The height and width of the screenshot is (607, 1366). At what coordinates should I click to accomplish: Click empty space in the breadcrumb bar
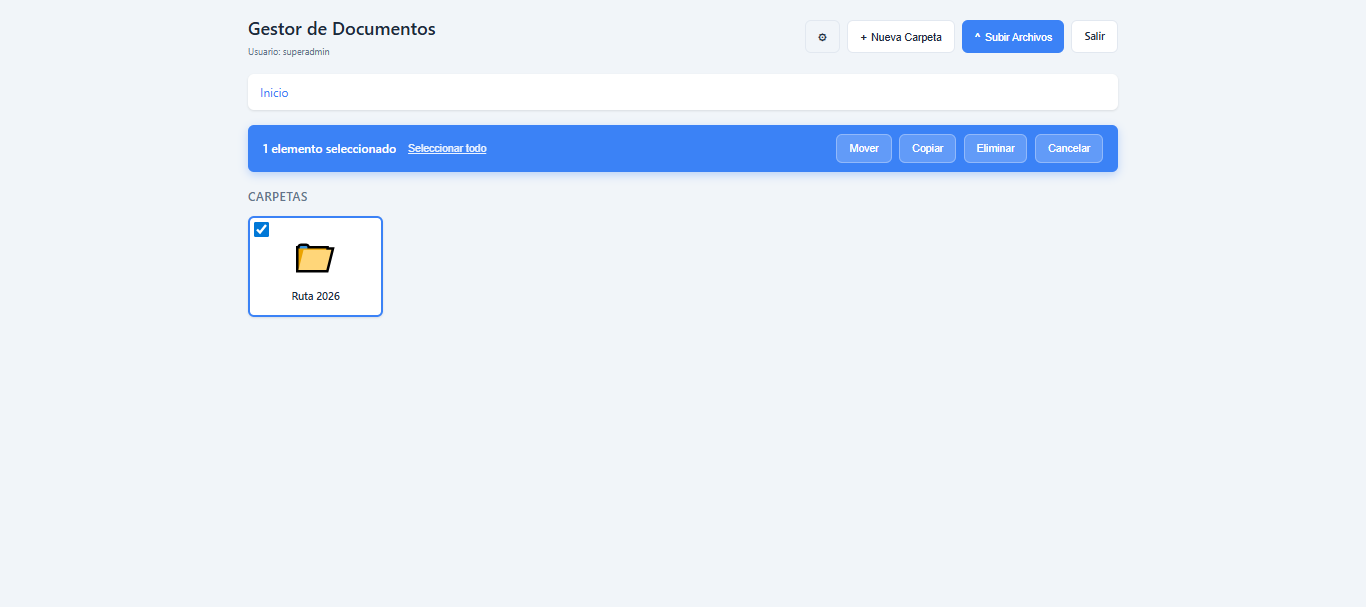coord(700,93)
